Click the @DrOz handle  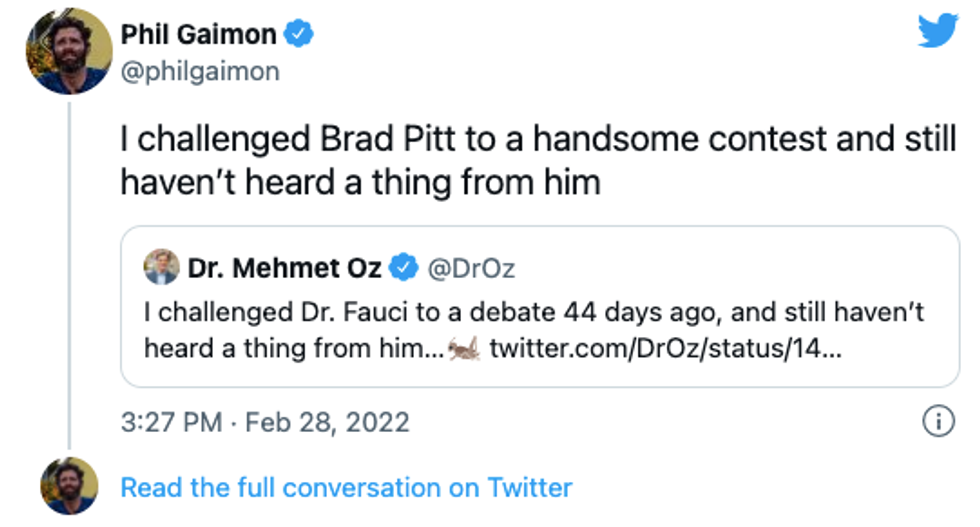pos(471,267)
